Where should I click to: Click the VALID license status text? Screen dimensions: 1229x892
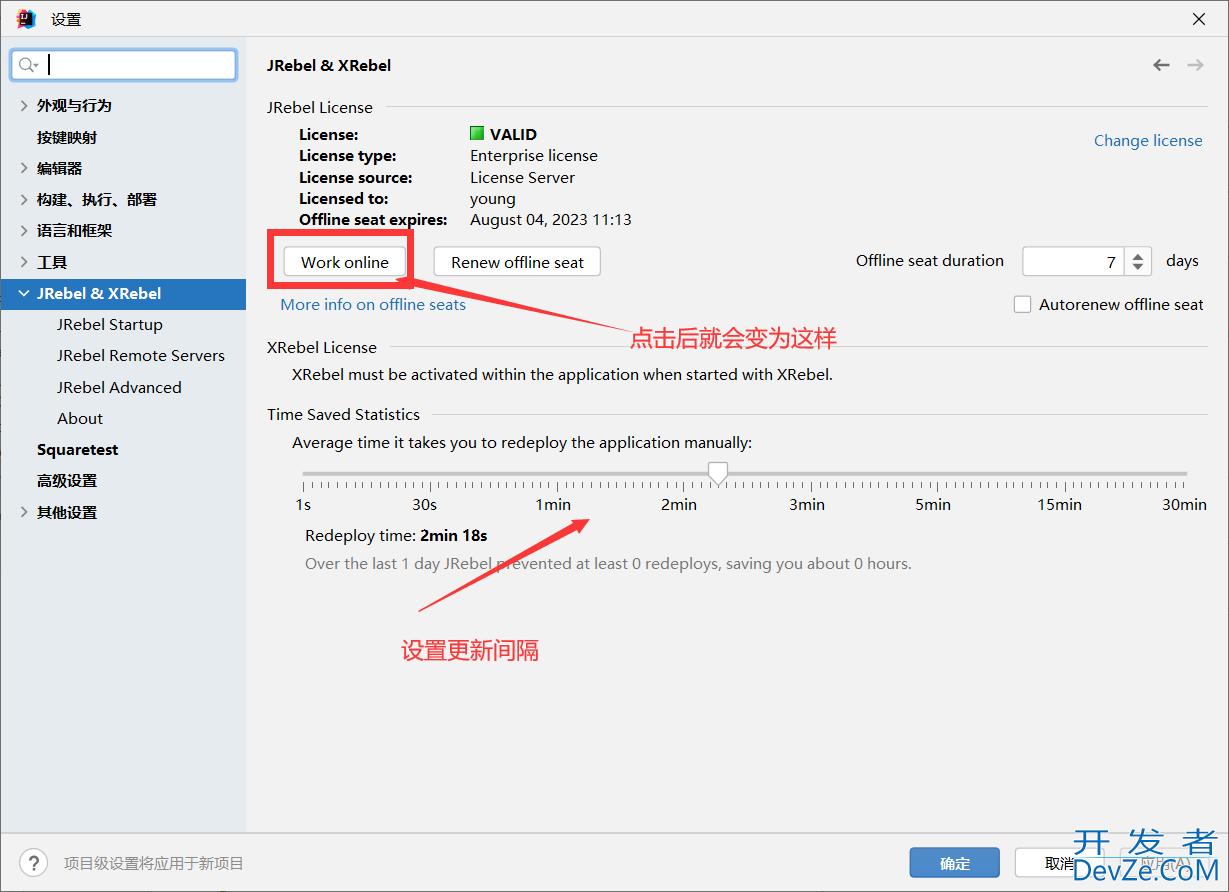coord(513,134)
